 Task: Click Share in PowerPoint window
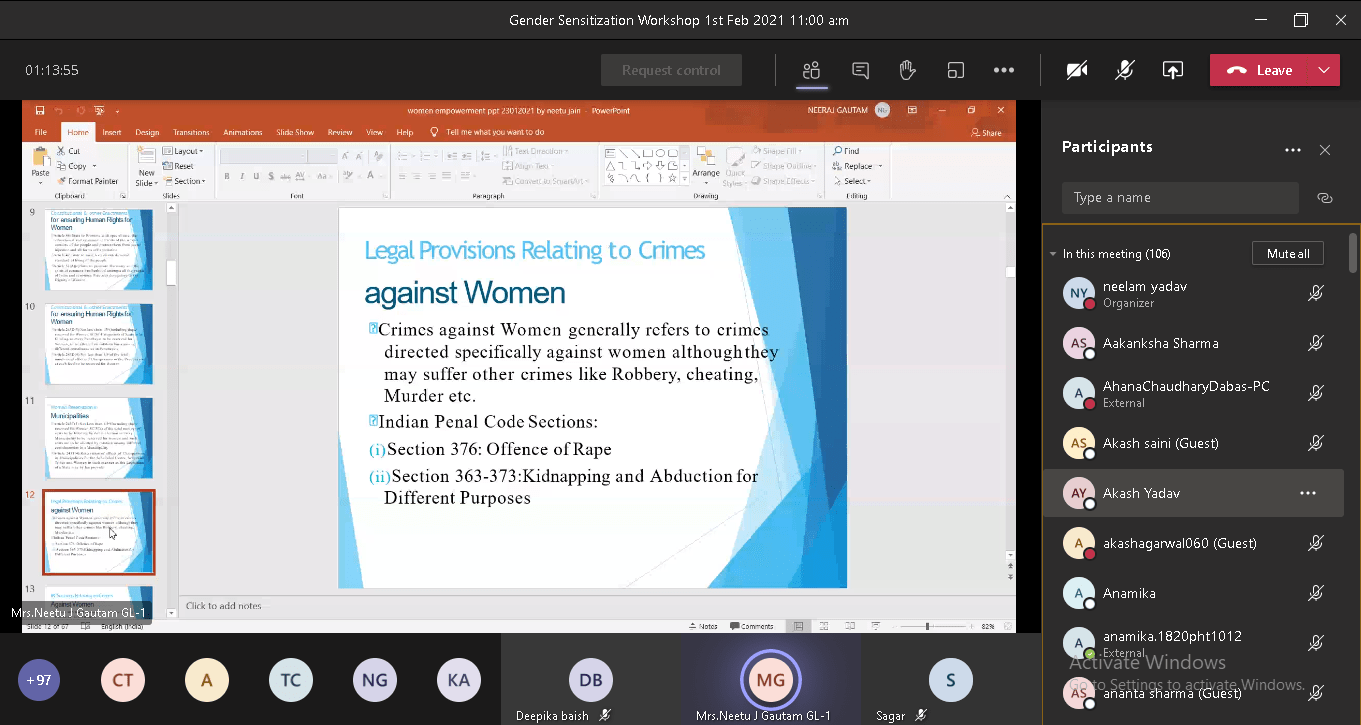[x=986, y=132]
